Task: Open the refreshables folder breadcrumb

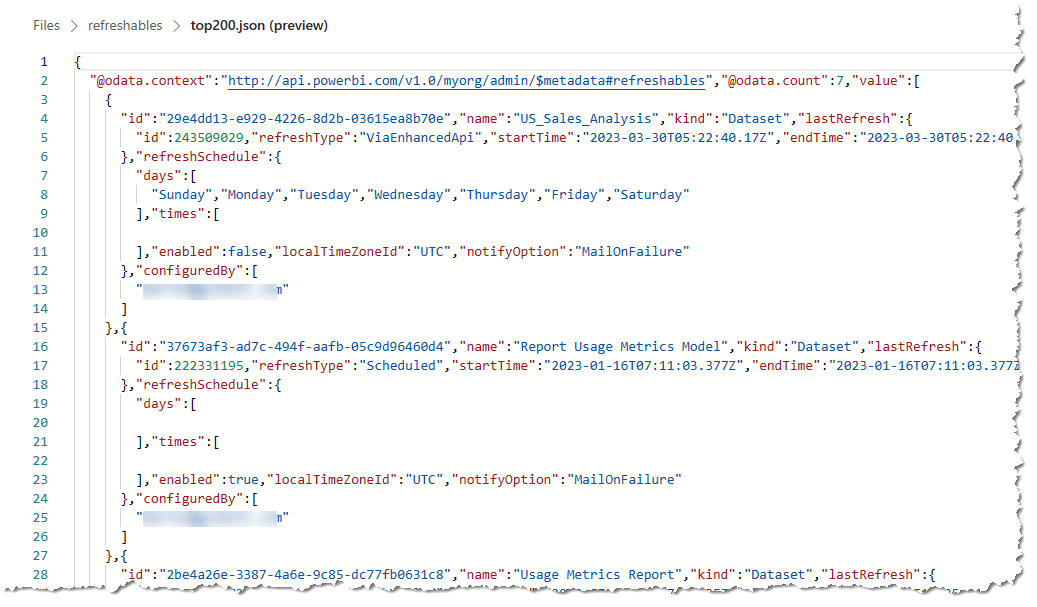Action: point(125,26)
